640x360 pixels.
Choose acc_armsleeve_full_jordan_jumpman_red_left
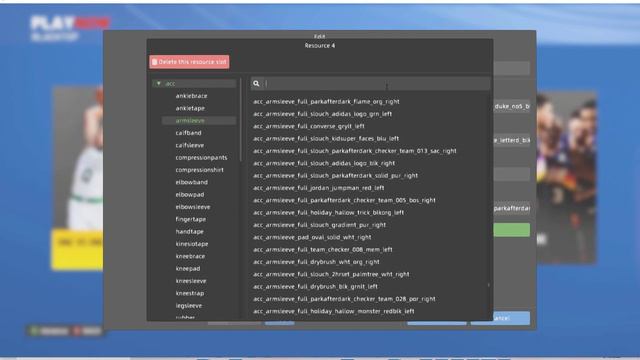tap(318, 188)
